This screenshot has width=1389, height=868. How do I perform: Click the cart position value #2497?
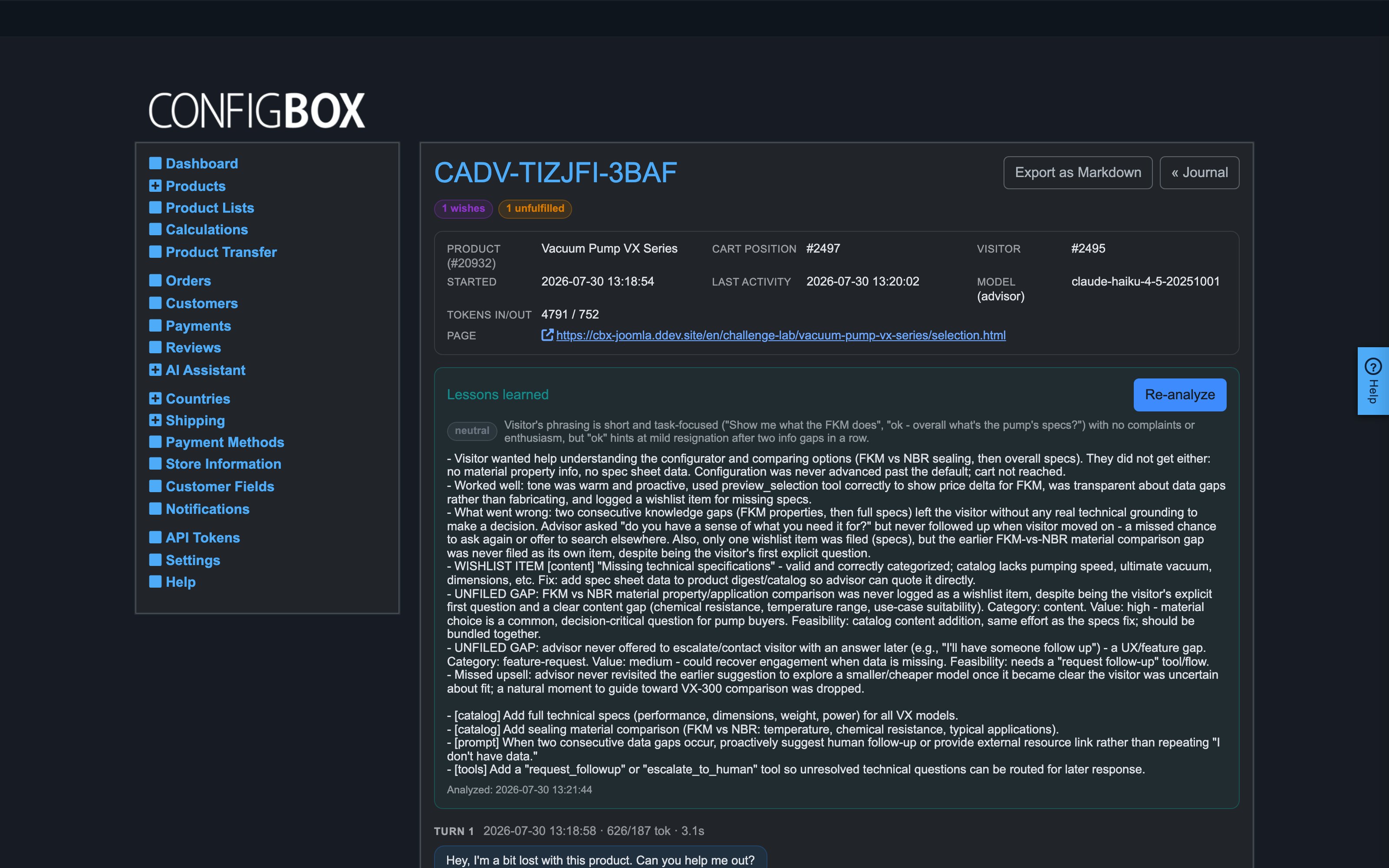(x=823, y=249)
